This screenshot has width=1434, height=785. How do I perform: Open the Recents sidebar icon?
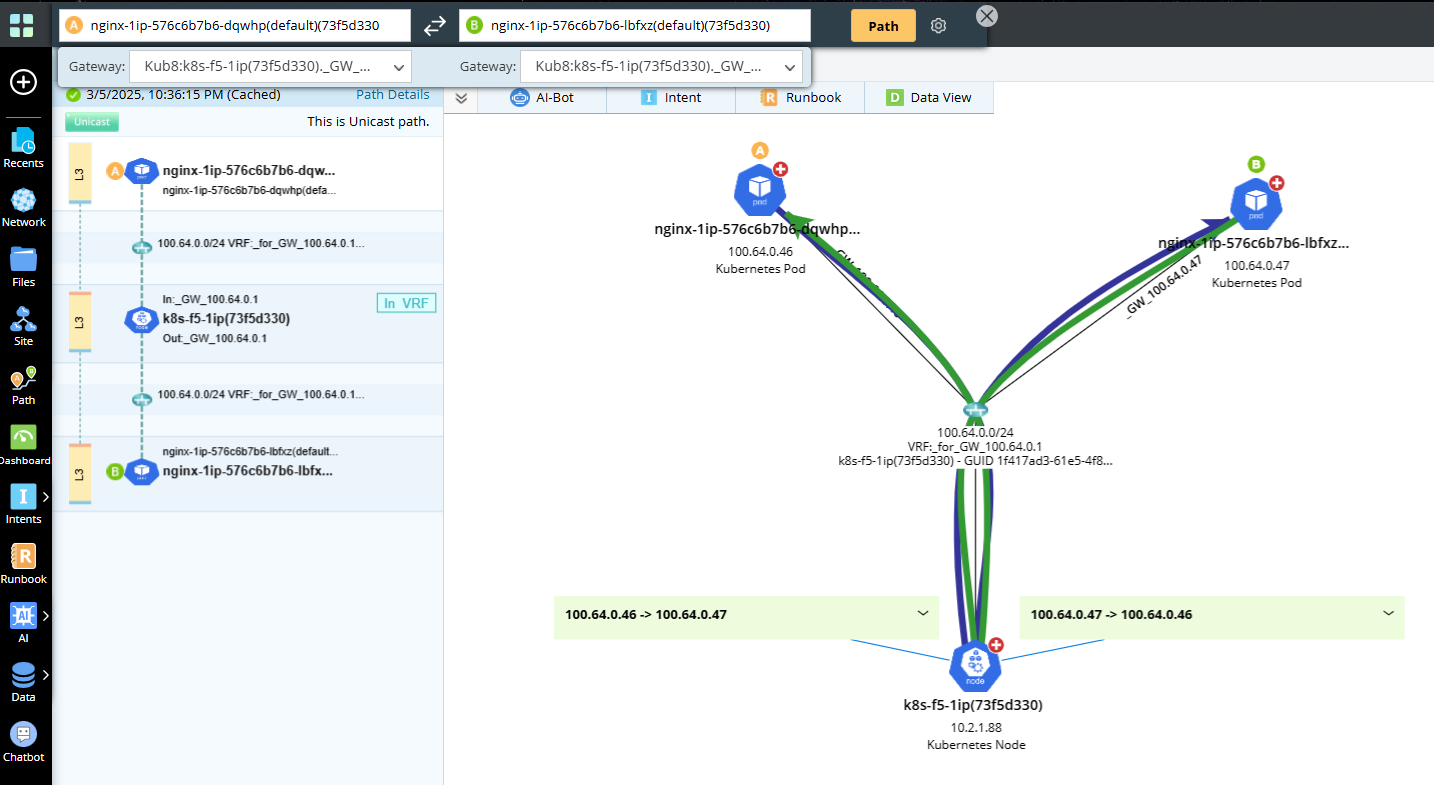point(23,148)
